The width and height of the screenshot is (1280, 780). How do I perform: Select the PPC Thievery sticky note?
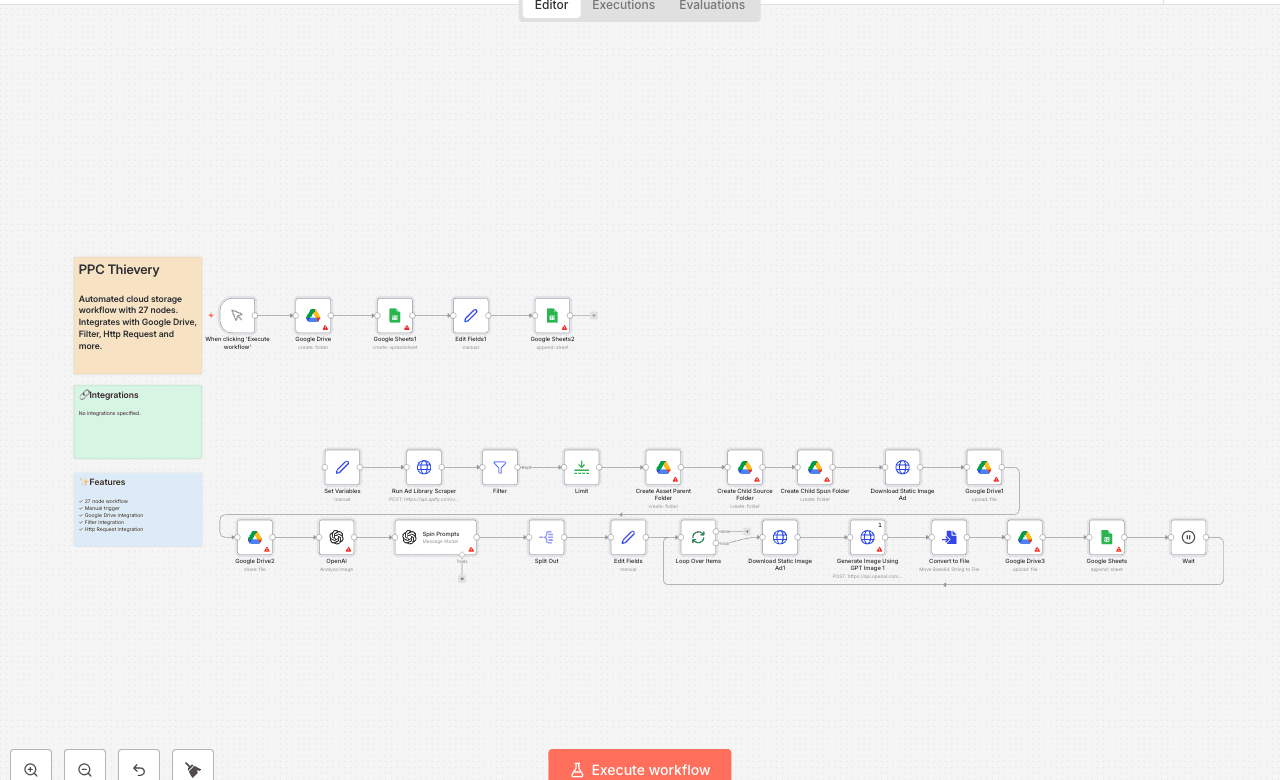pyautogui.click(x=138, y=315)
